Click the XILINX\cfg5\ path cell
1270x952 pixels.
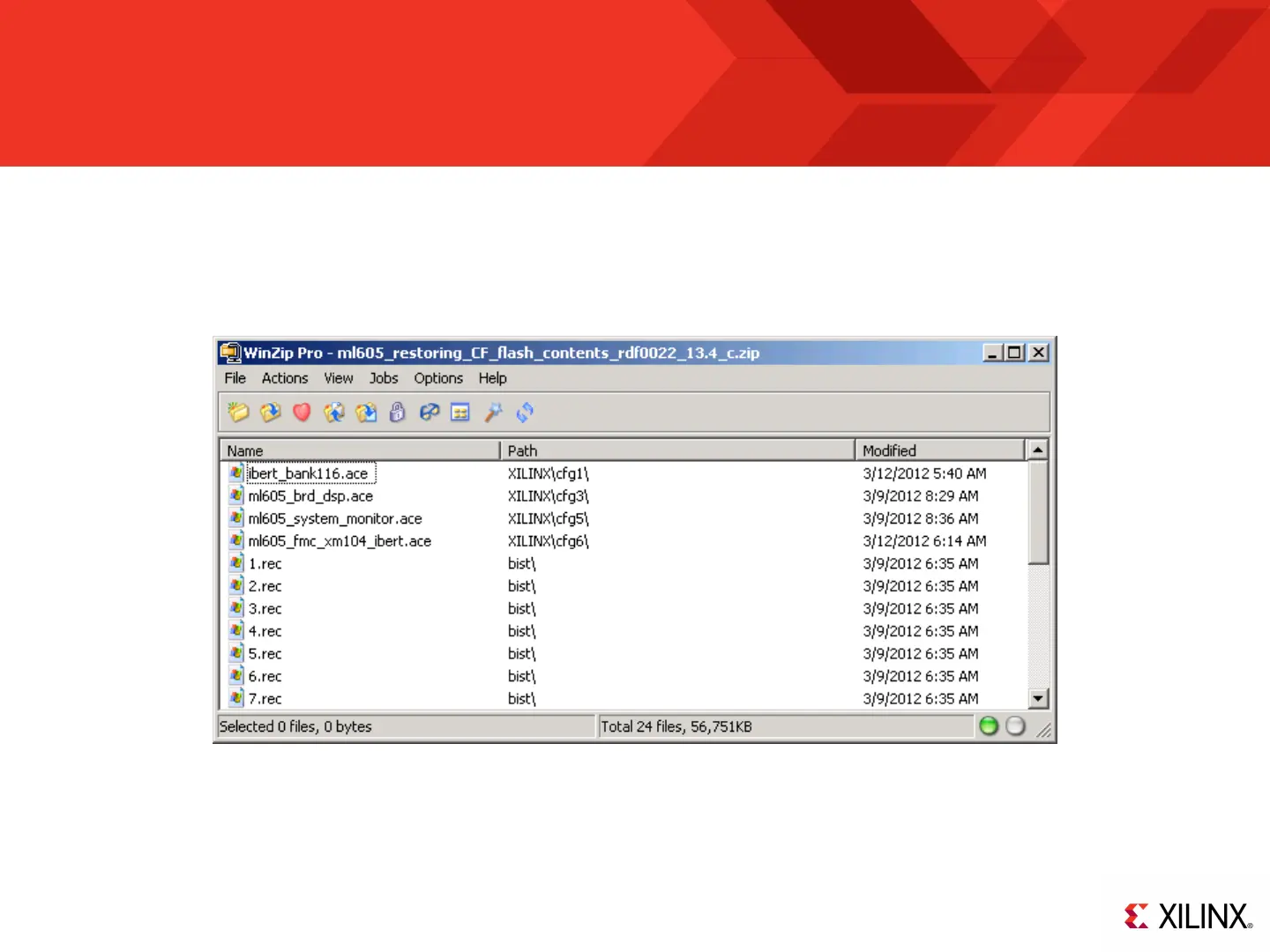[548, 518]
